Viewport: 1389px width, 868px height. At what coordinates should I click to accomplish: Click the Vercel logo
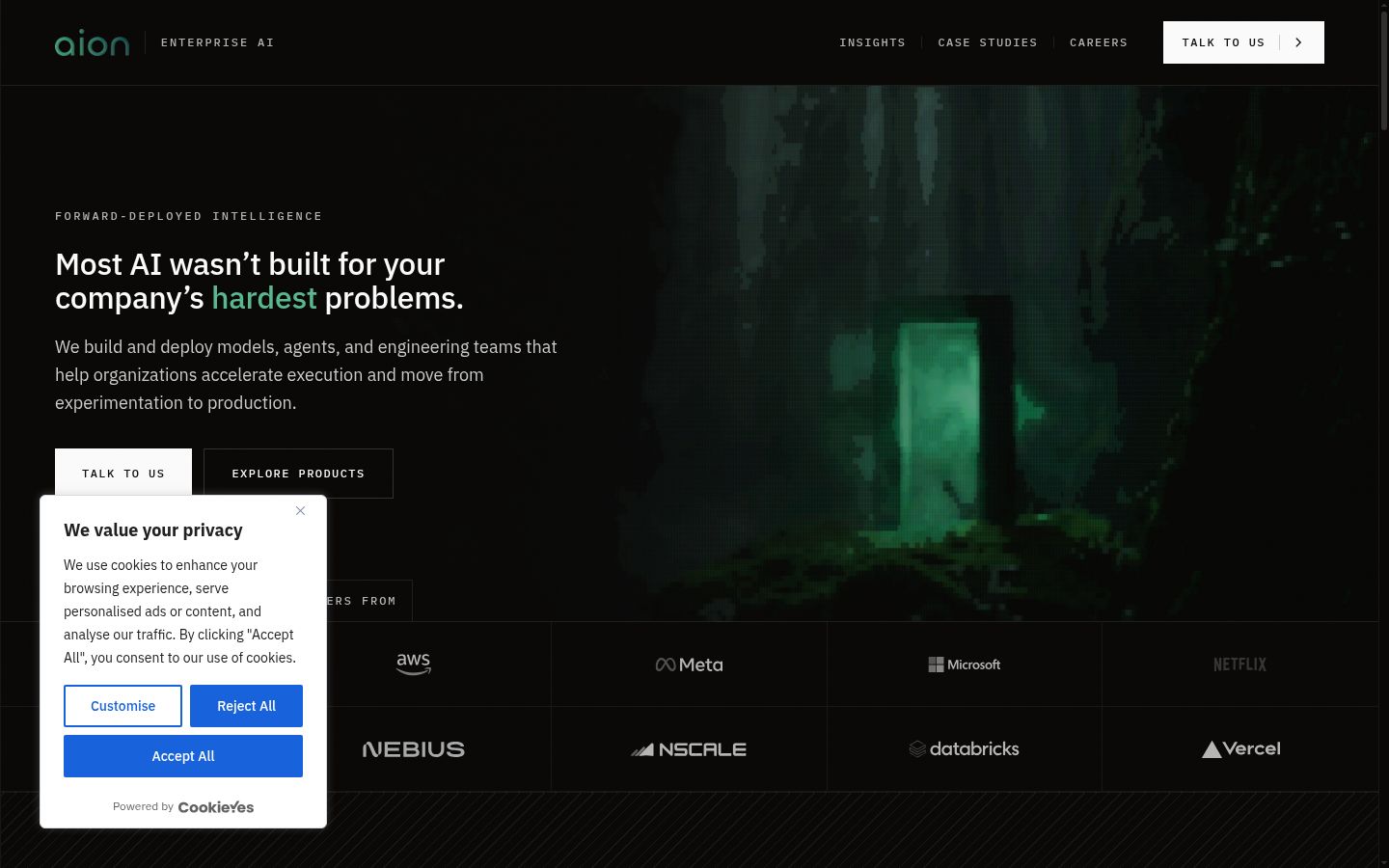[1240, 748]
